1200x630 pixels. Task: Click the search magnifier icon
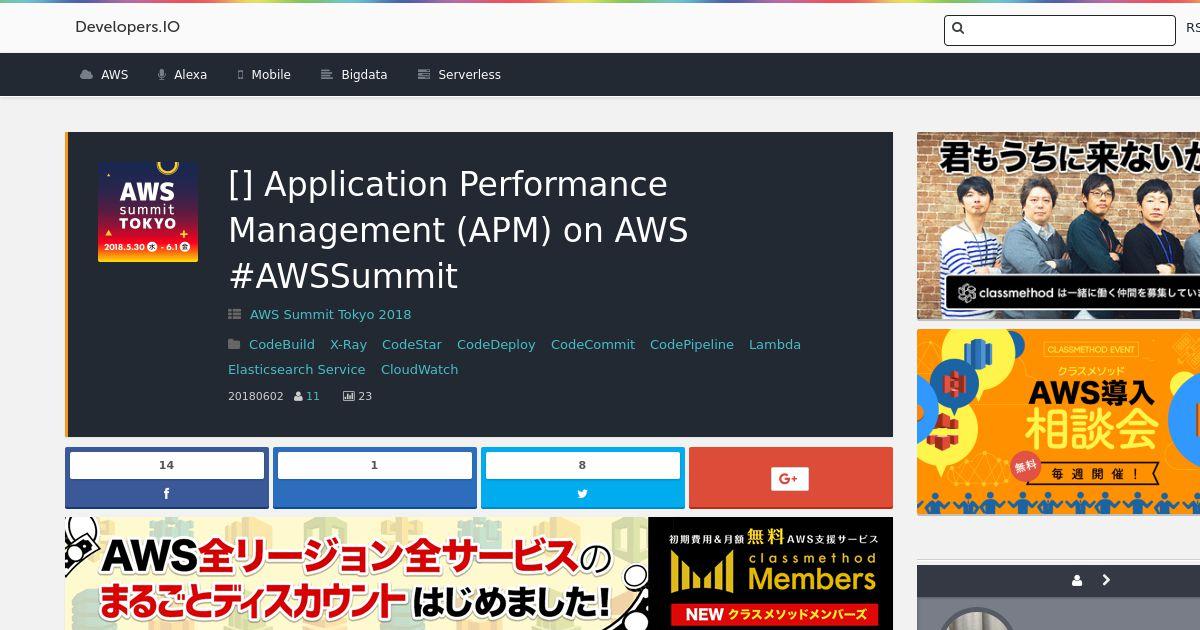(x=958, y=29)
